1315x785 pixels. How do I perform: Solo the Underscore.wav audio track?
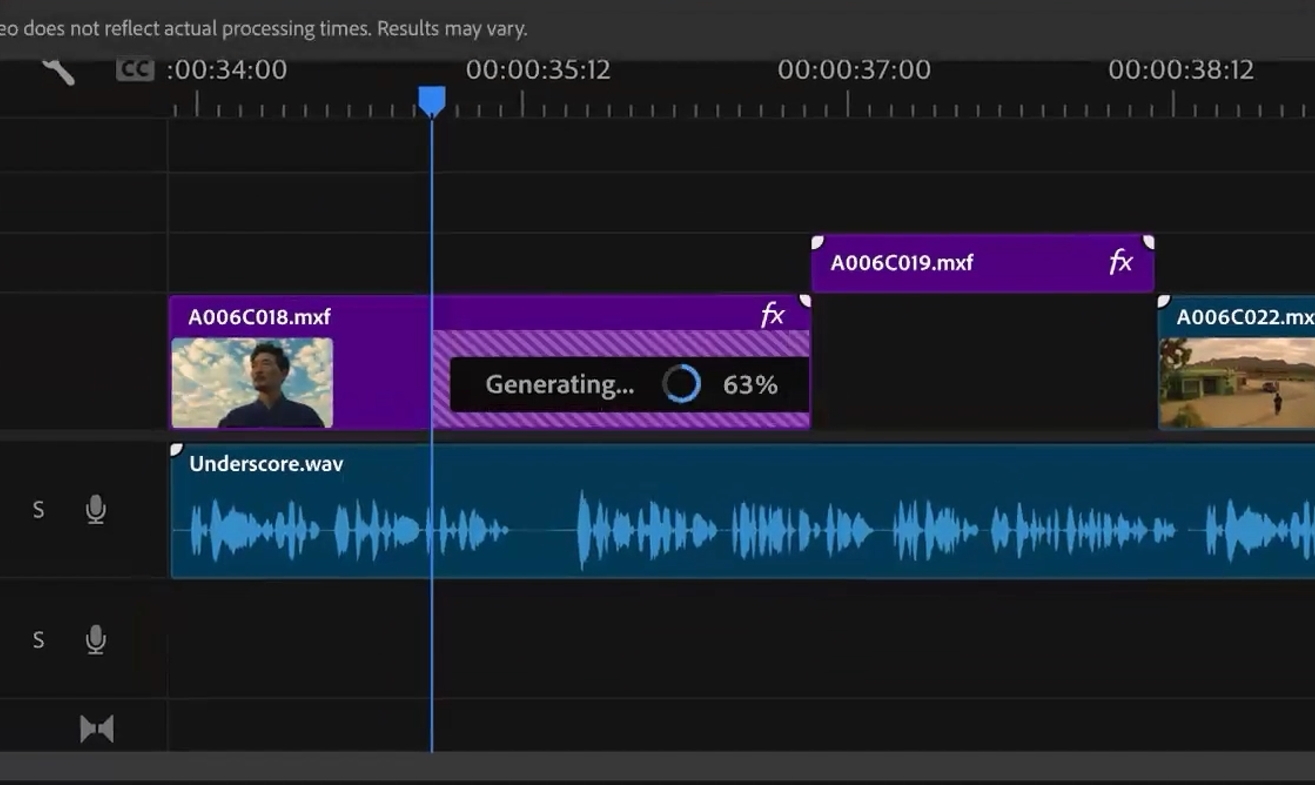click(38, 510)
